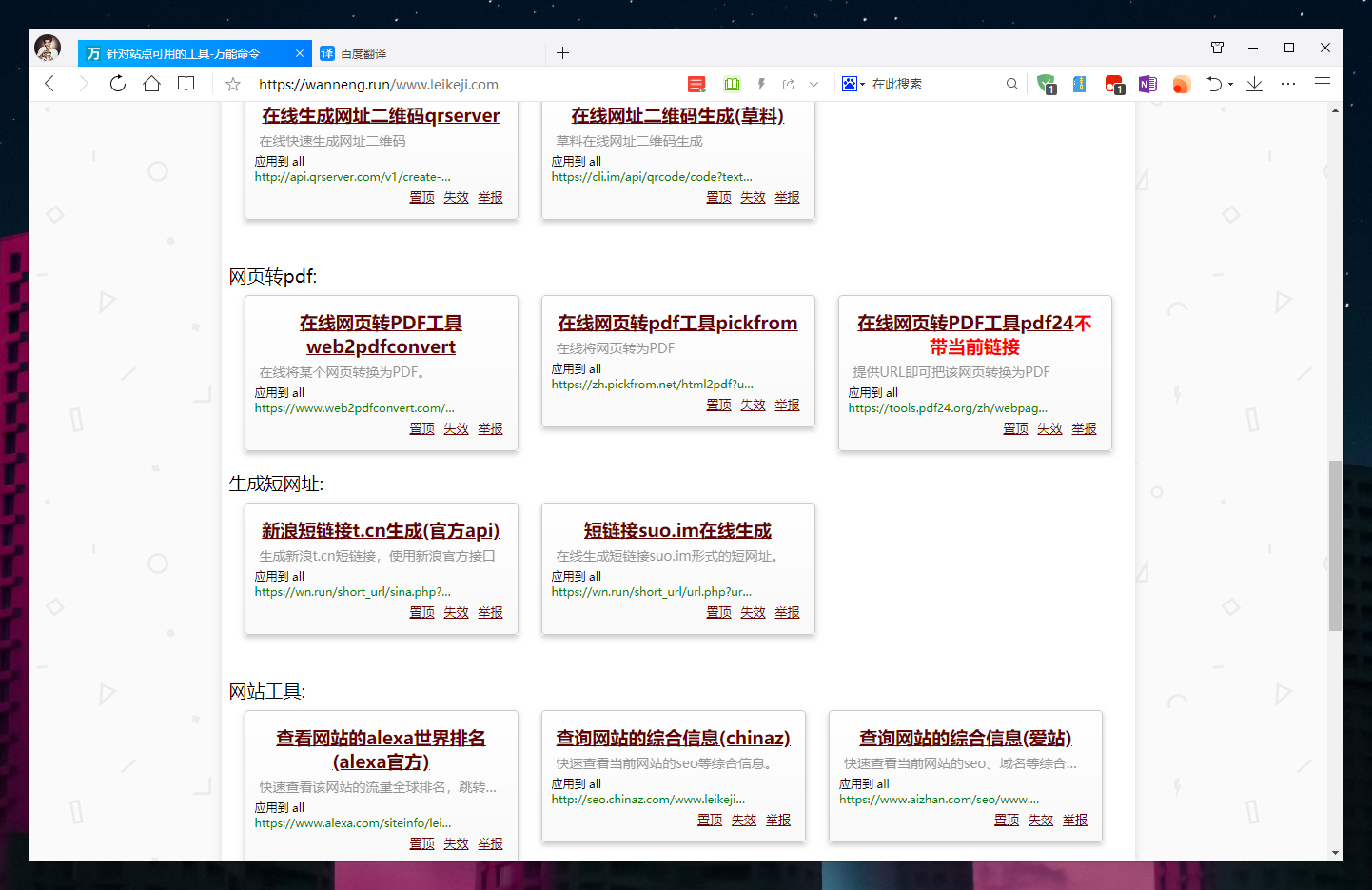The width and height of the screenshot is (1372, 890).
Task: Click the lightning bolt speed mode icon
Action: click(761, 84)
